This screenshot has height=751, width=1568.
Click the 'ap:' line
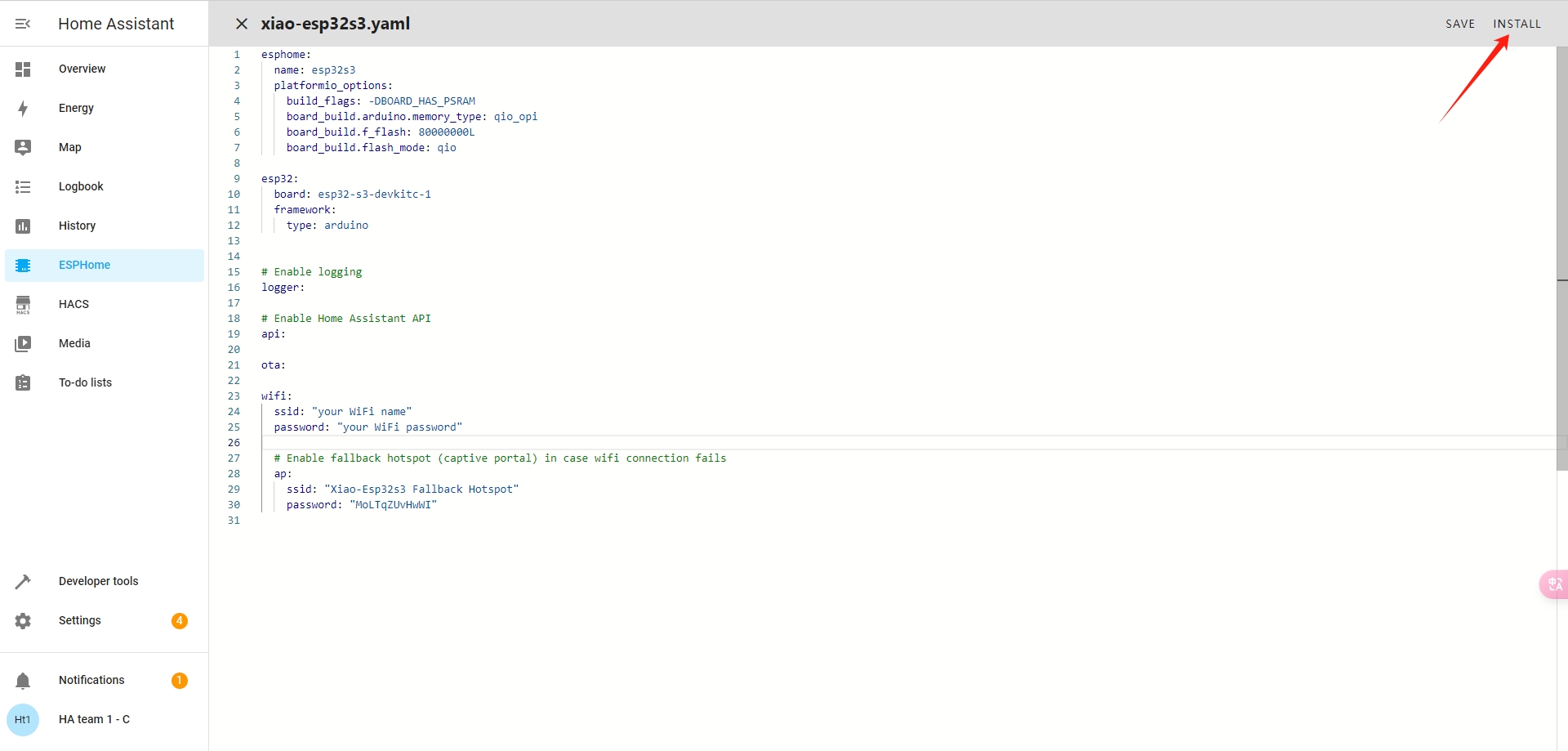tap(283, 474)
